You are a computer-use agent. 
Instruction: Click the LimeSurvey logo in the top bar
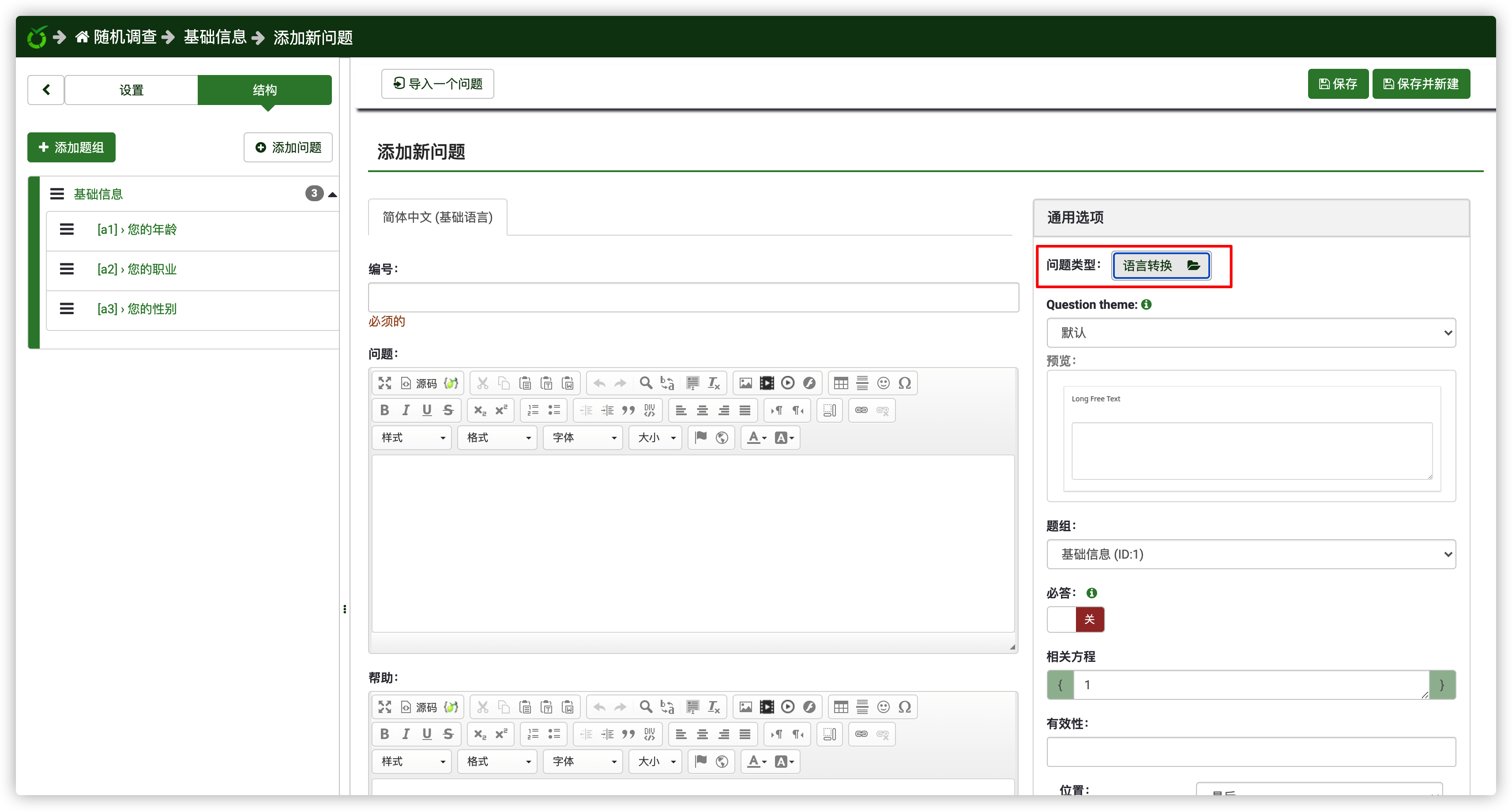coord(37,38)
